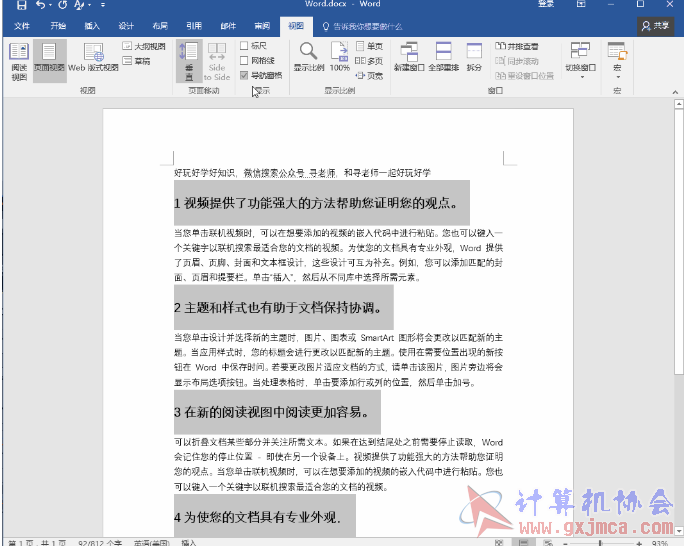Click the 拆分 split window icon
This screenshot has width=689, height=546.
tap(474, 57)
